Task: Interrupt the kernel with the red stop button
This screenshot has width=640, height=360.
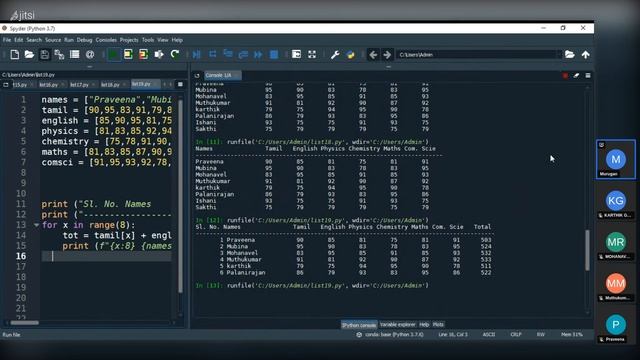Action: pos(565,76)
